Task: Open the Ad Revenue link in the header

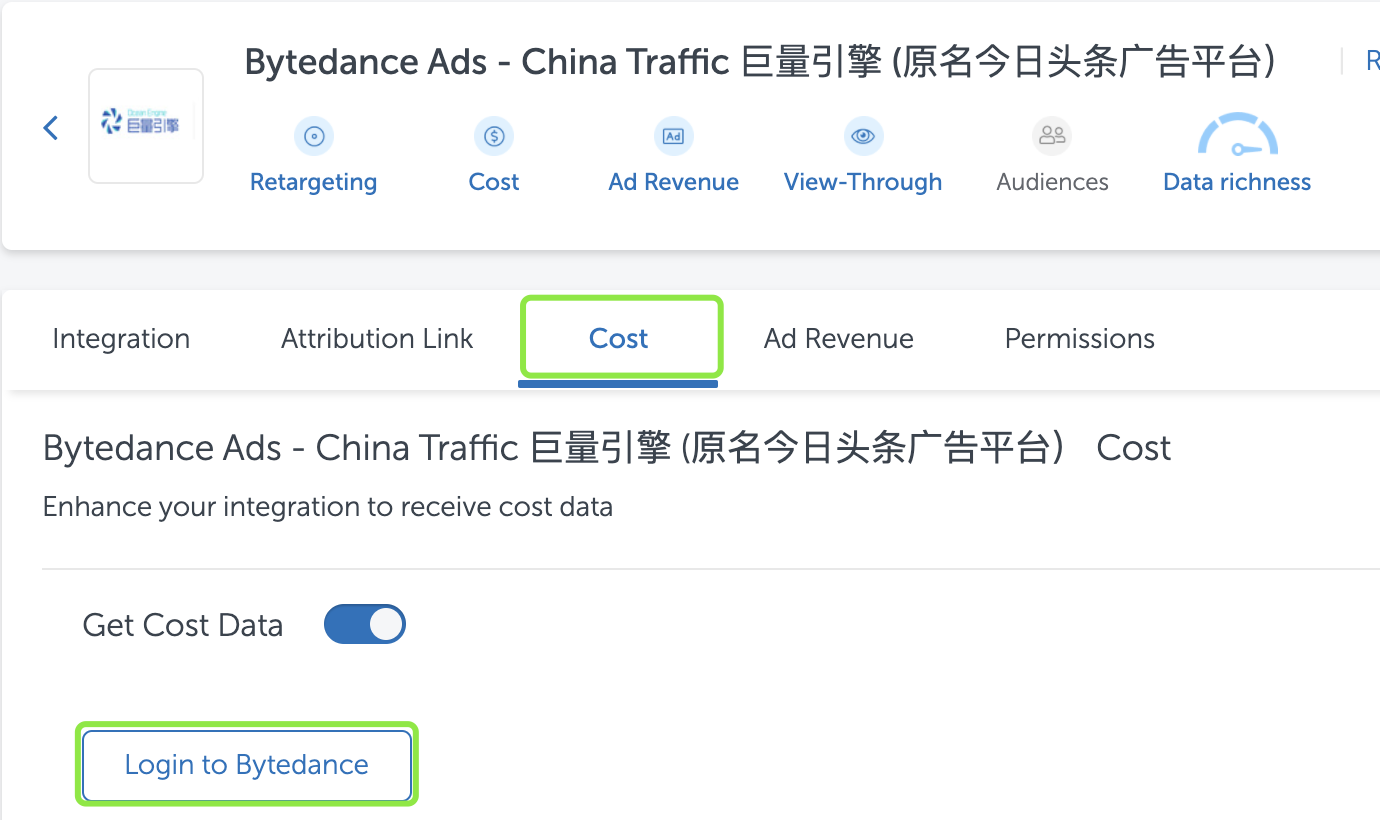Action: [x=674, y=182]
